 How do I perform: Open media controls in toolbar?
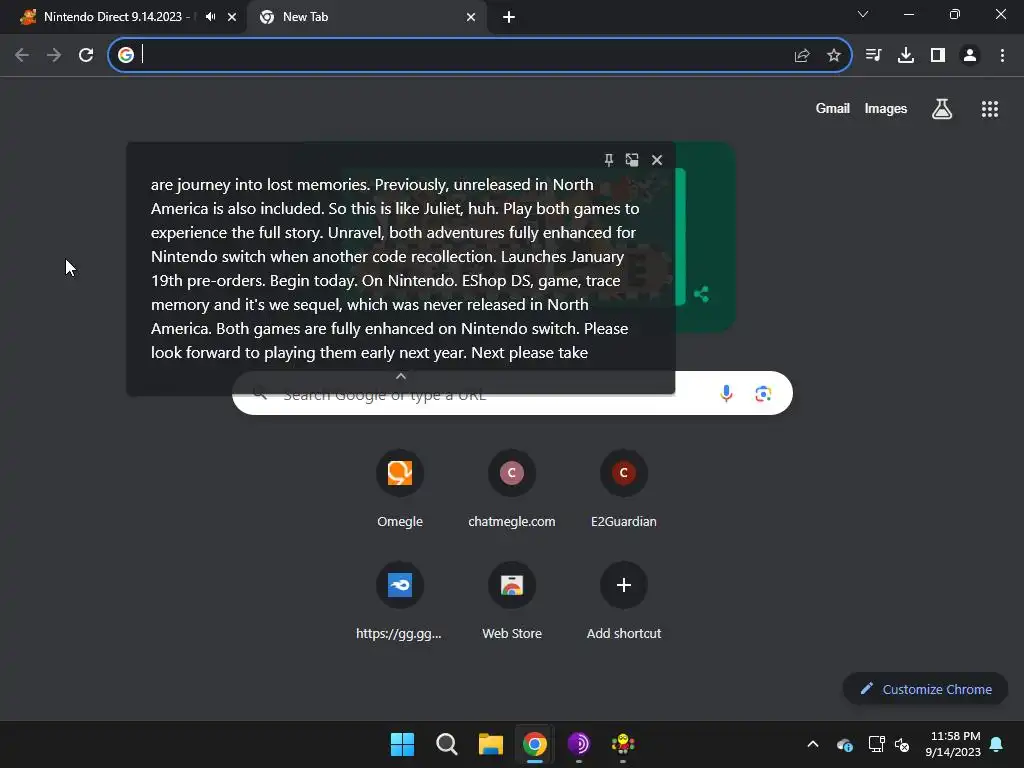[x=873, y=55]
